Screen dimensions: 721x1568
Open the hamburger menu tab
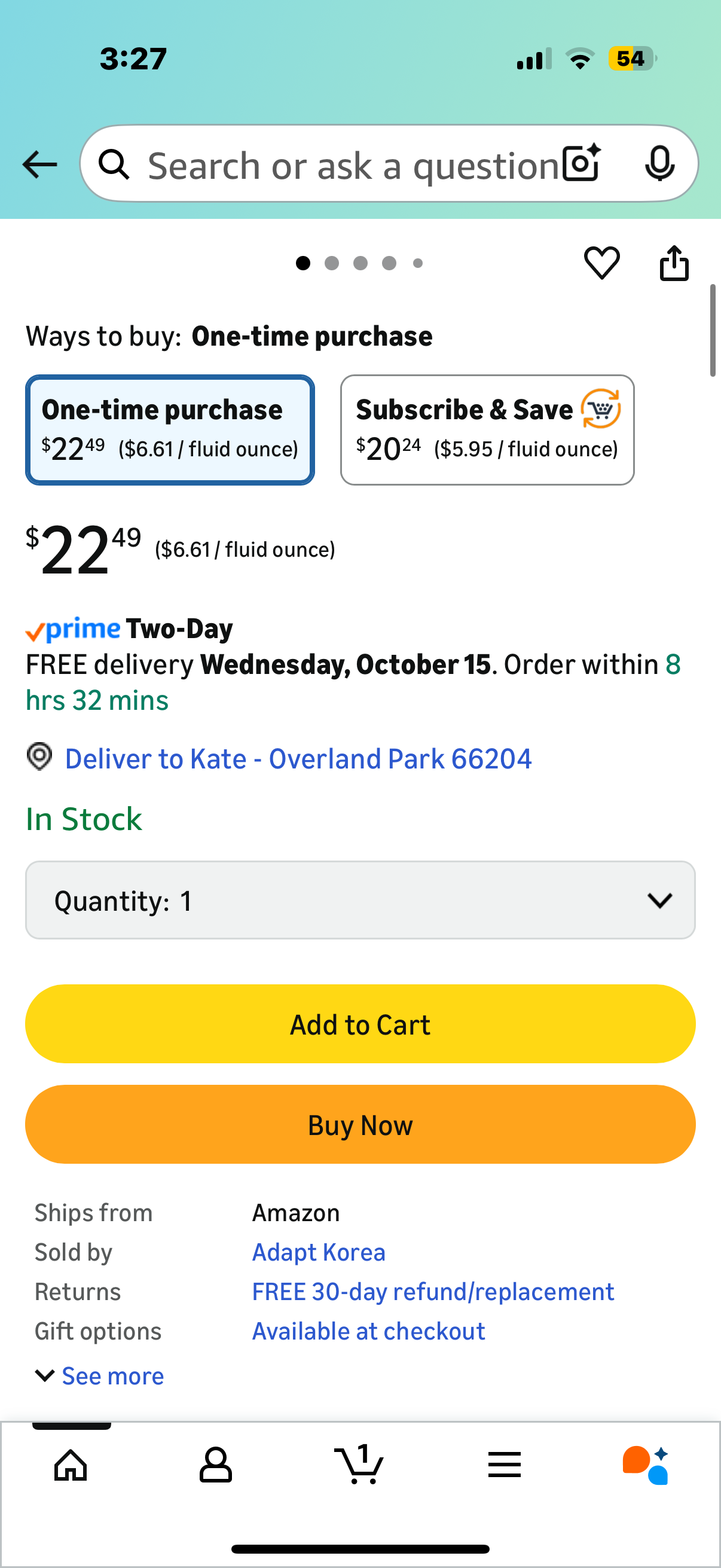505,1464
